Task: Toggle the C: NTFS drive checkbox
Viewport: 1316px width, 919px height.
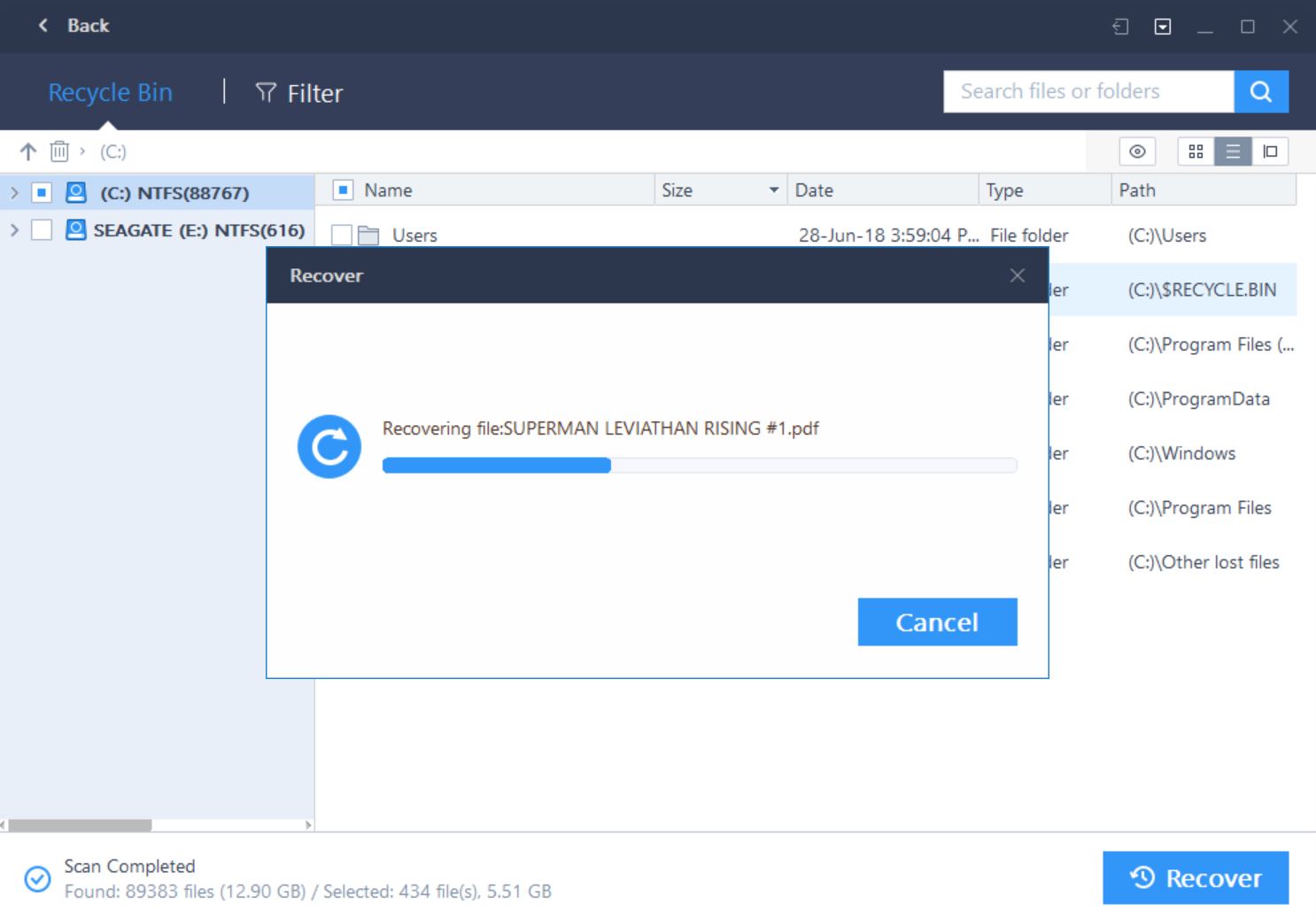Action: [x=42, y=192]
